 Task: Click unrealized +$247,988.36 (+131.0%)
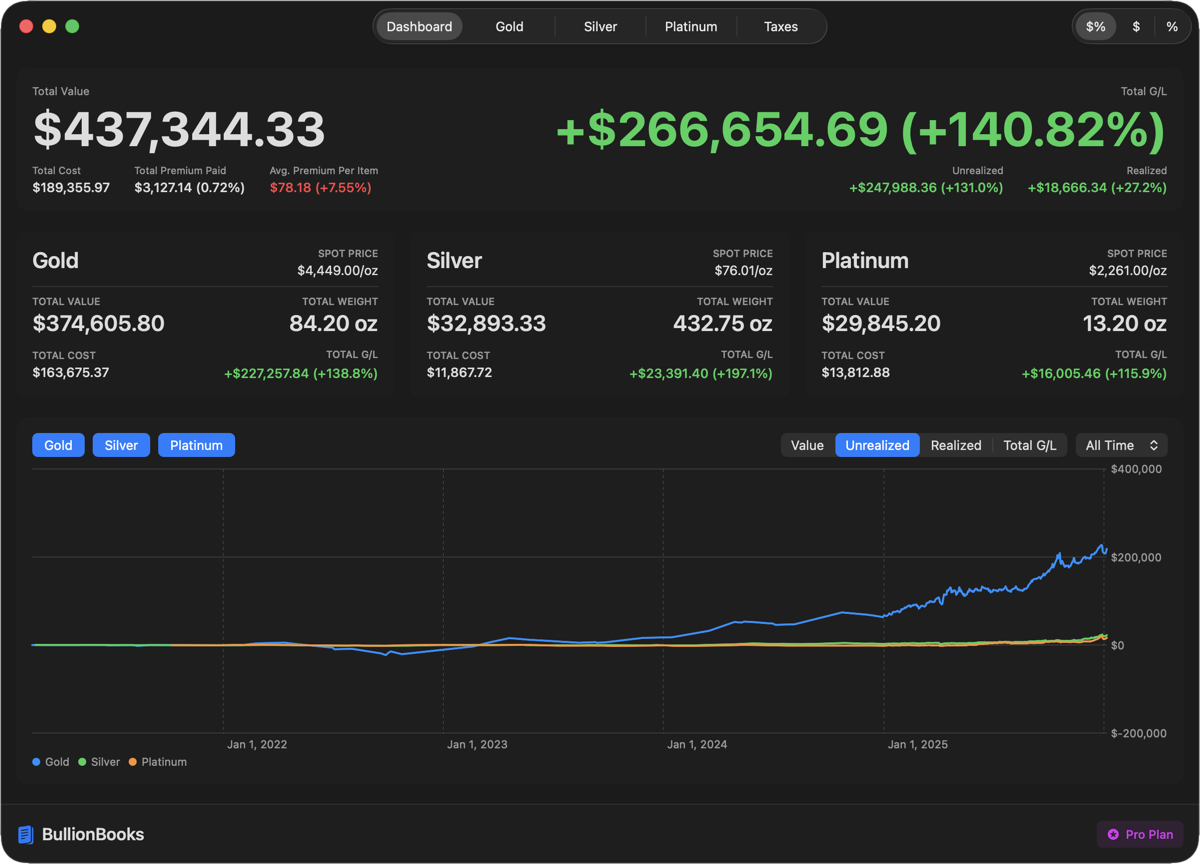coord(926,187)
